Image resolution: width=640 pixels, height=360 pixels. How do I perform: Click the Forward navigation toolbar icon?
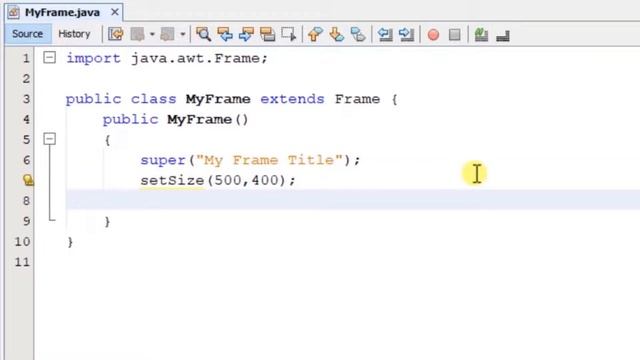[168, 34]
